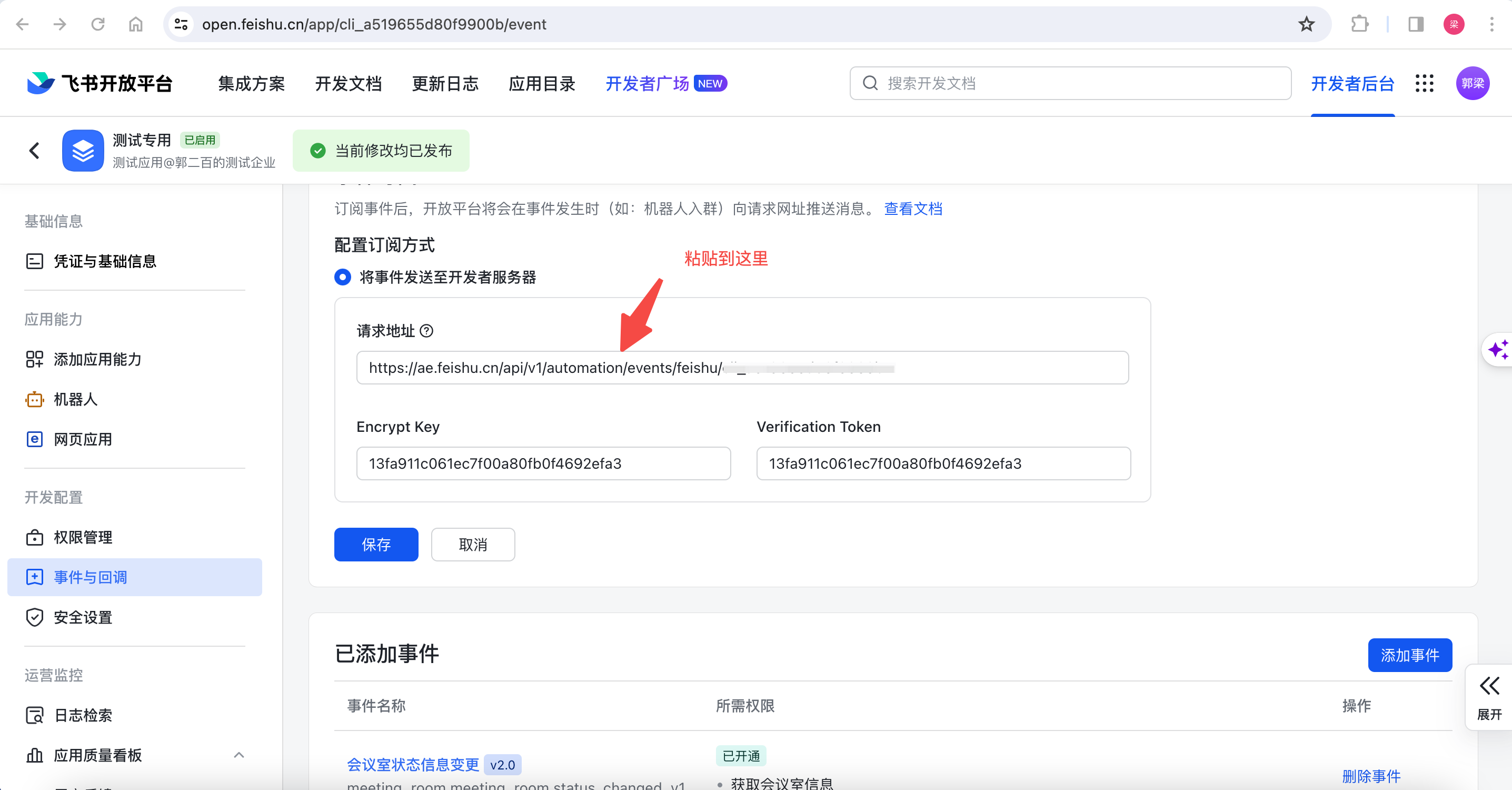
Task: Click the 操作 column header
Action: click(1357, 706)
